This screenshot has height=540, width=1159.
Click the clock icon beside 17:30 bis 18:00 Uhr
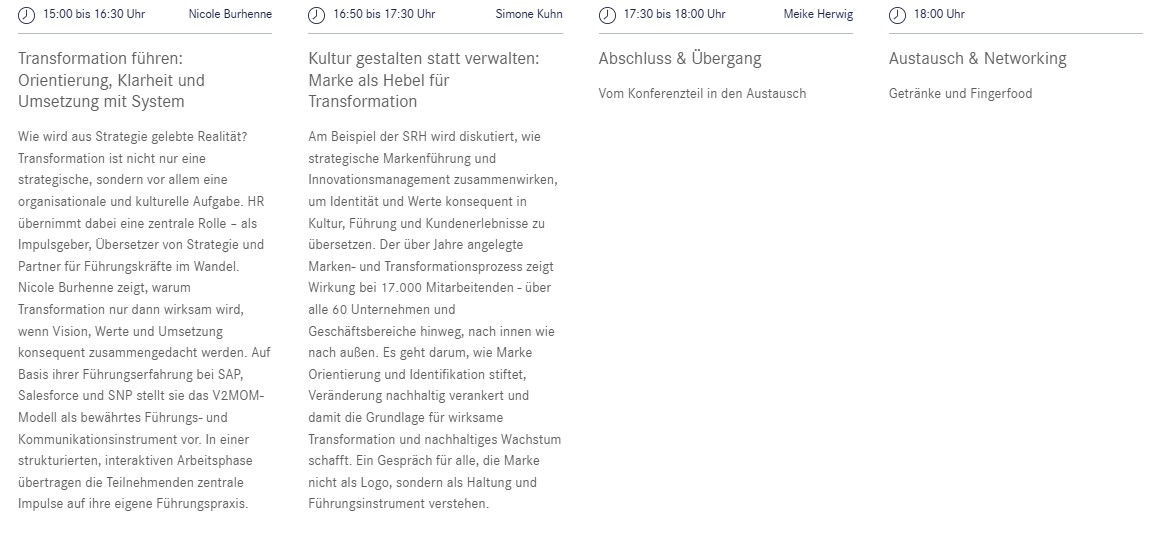pos(606,14)
